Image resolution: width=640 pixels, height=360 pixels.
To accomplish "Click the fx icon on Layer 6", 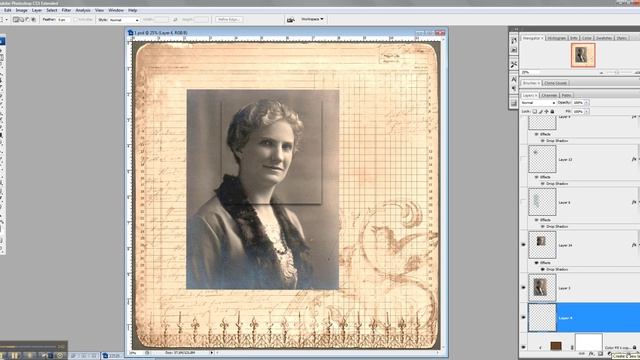I will coord(634,202).
